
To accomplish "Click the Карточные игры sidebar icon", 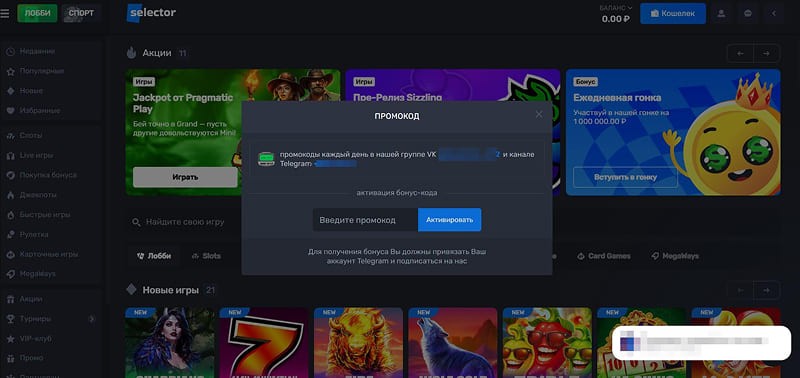I will [10, 254].
